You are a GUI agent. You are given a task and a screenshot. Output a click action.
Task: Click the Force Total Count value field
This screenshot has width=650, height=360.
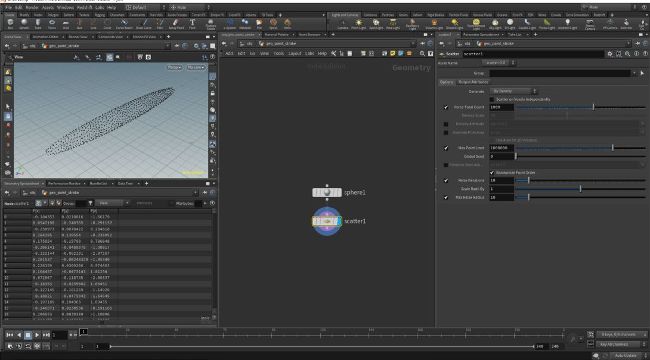point(502,107)
